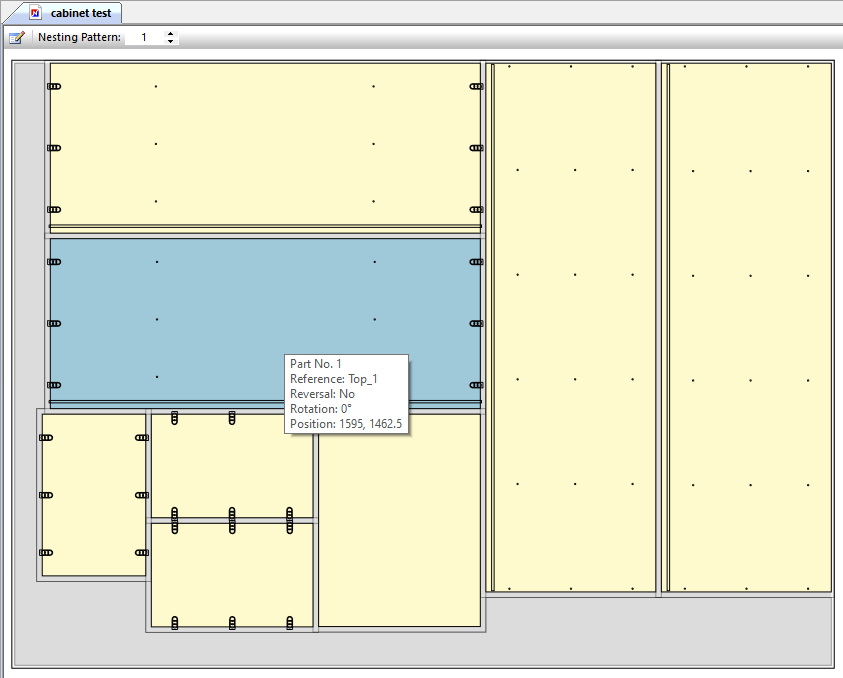843x678 pixels.
Task: Click the edit nesting pattern icon
Action: pos(17,37)
